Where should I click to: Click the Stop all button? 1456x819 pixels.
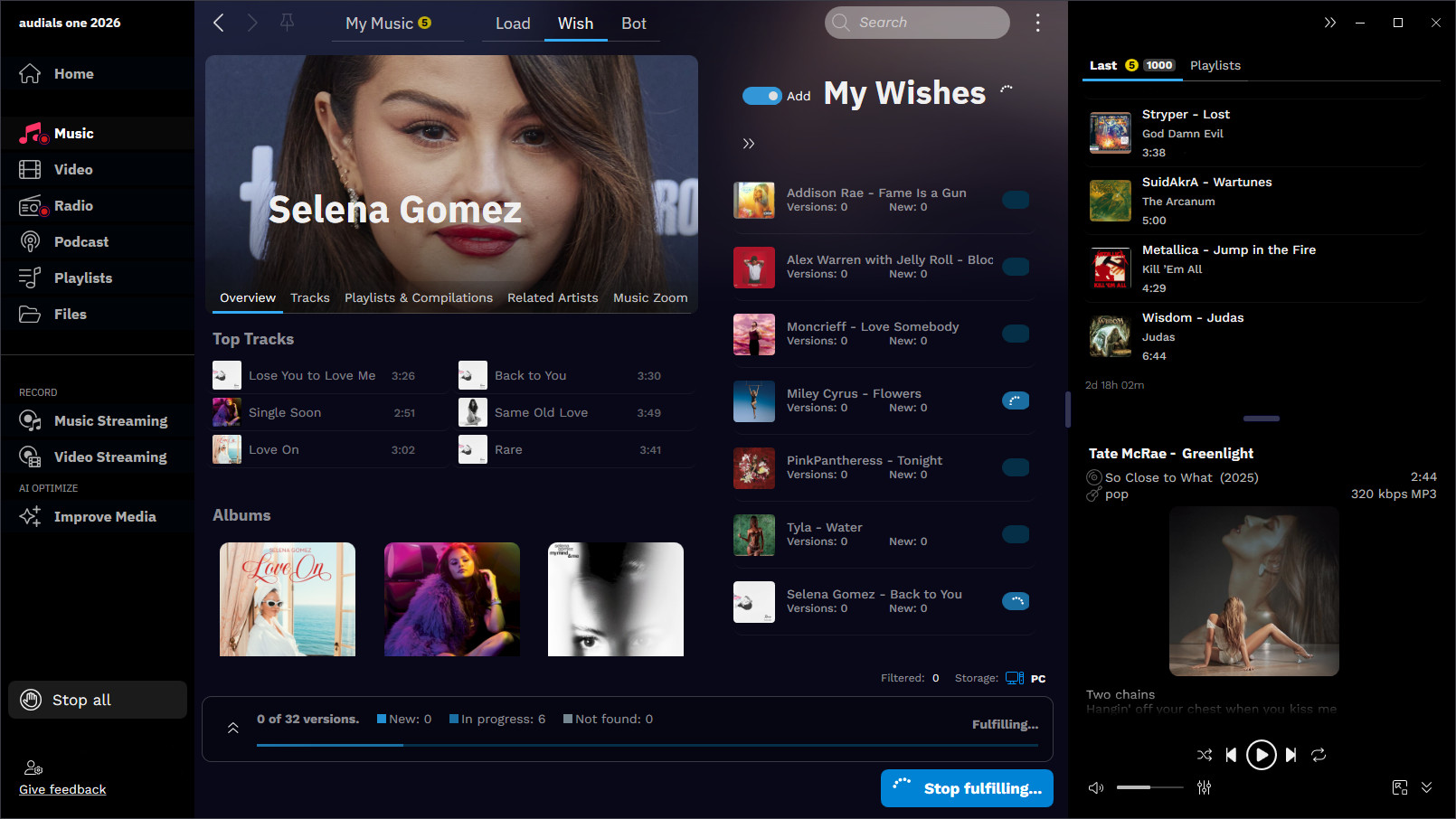(98, 700)
